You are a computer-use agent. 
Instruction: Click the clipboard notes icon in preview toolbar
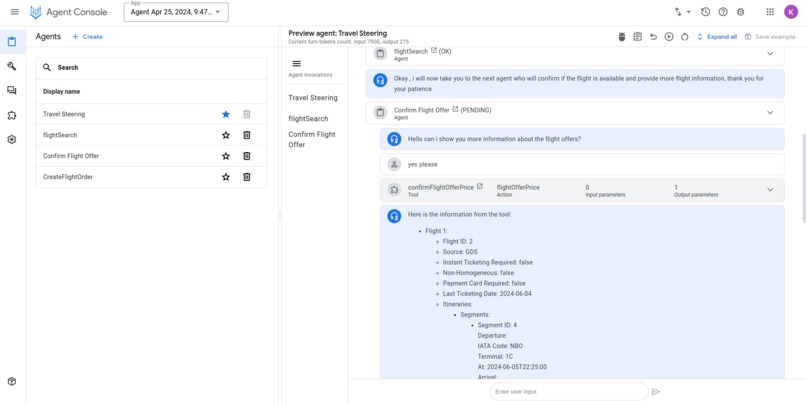(637, 36)
